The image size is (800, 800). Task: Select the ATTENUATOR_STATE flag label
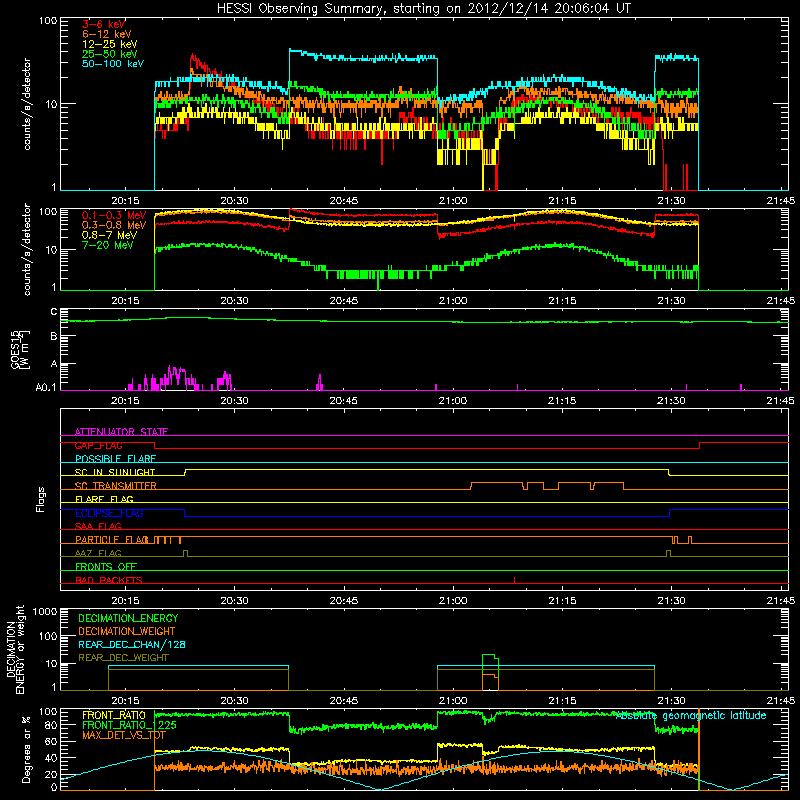coord(121,432)
